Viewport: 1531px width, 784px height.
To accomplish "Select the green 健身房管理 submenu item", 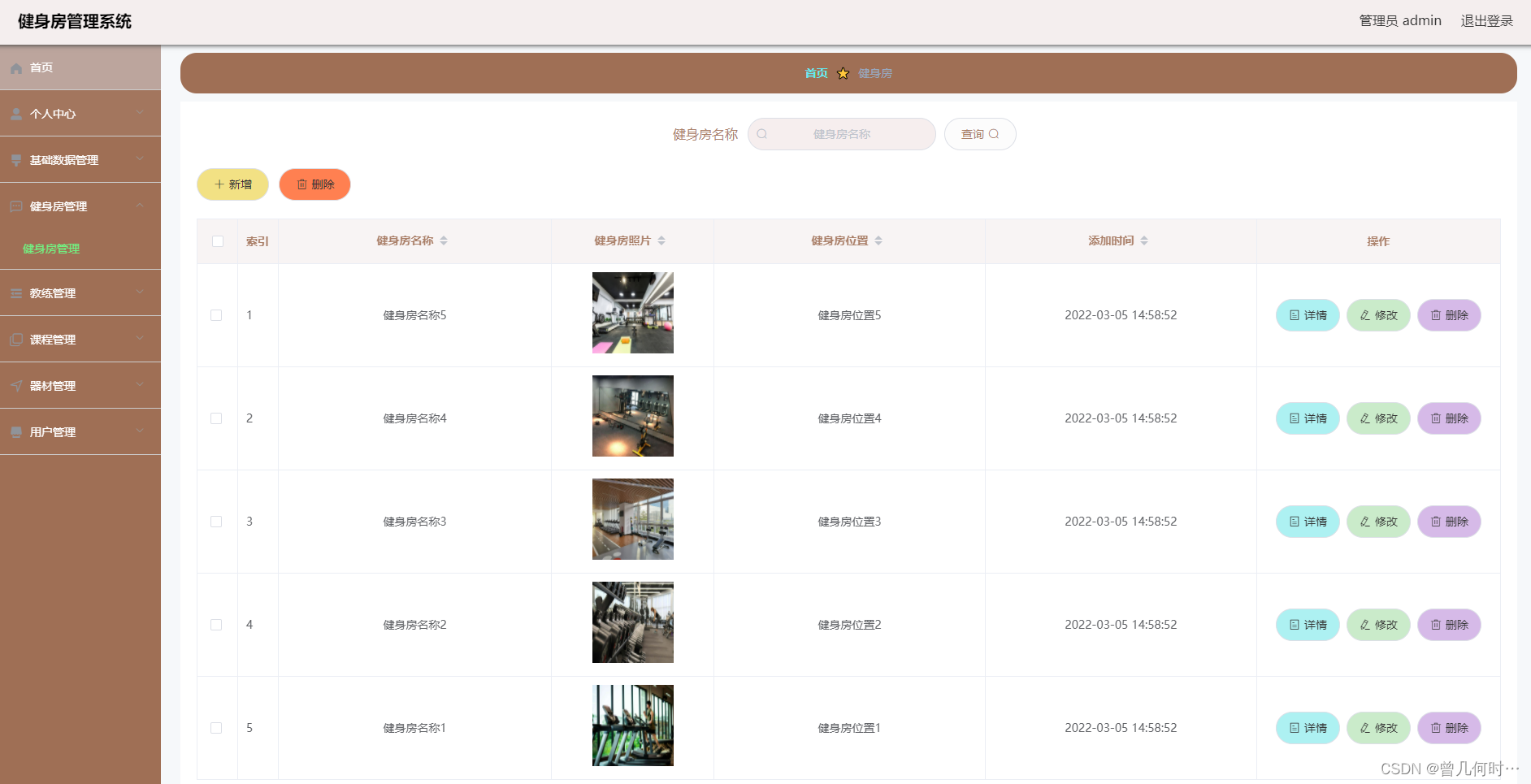I will click(x=50, y=249).
